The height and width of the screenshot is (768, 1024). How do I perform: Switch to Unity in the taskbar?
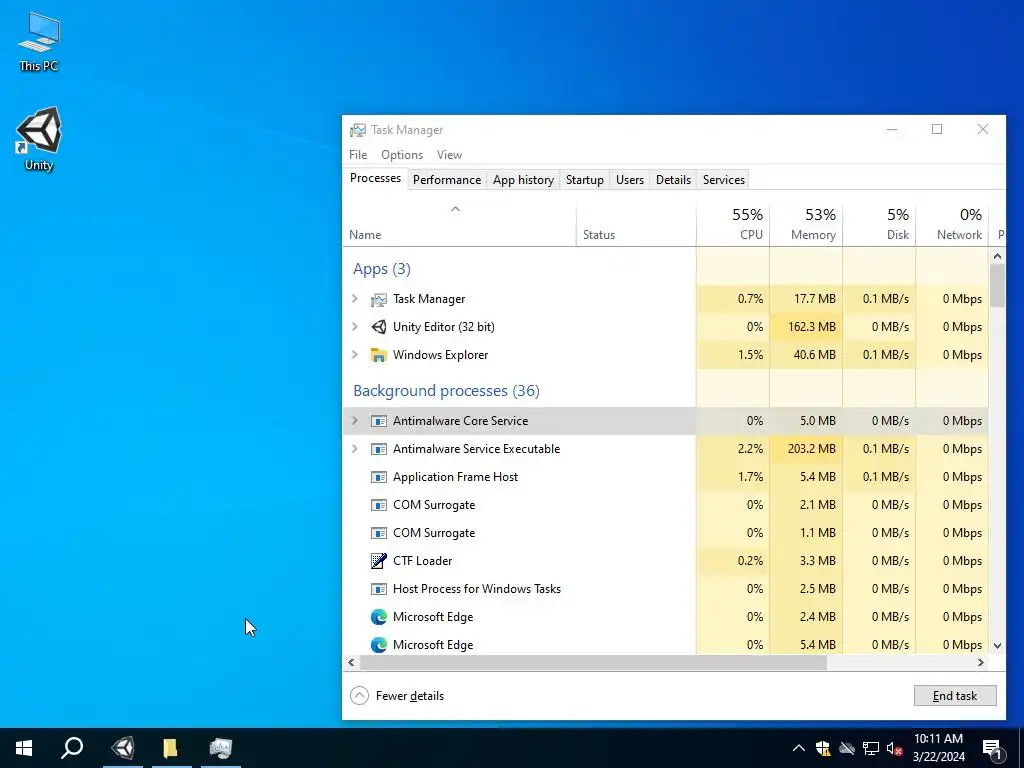pos(123,748)
